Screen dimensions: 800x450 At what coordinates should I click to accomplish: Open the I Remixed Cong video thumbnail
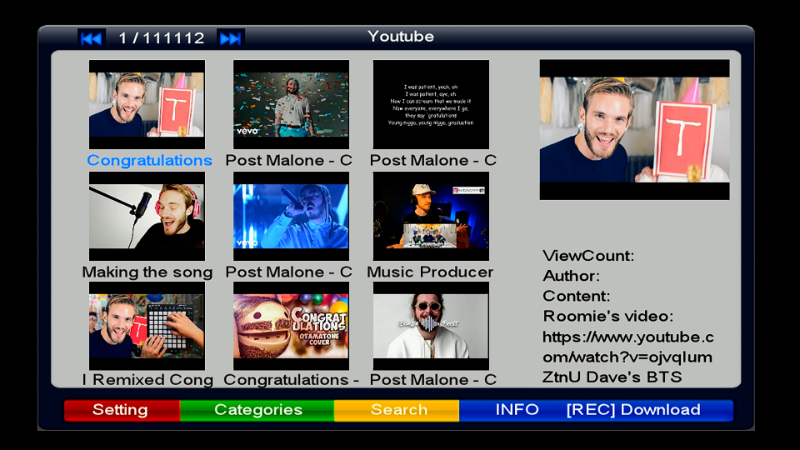pos(147,327)
